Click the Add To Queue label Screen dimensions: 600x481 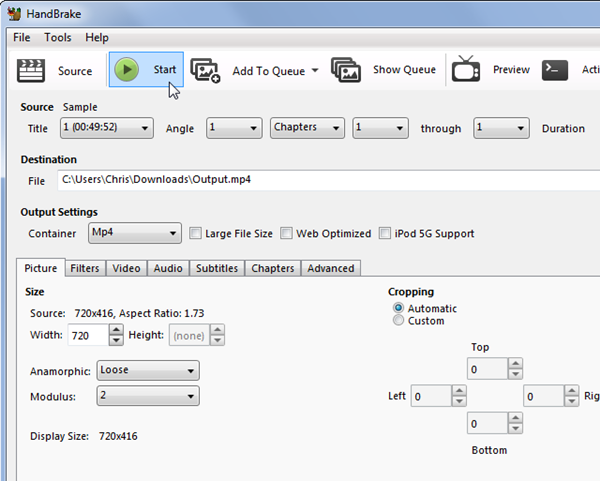coord(269,71)
